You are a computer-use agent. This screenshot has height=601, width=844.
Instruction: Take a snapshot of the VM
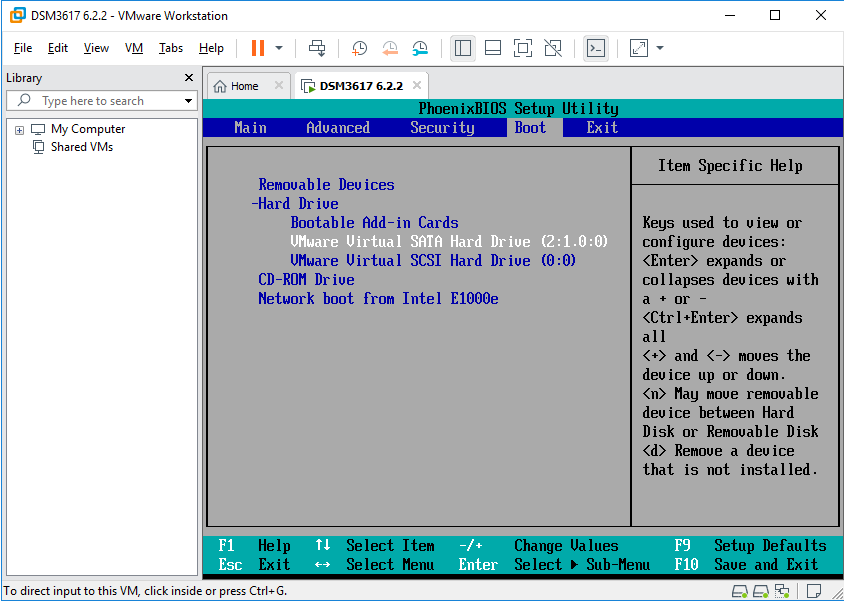pyautogui.click(x=359, y=48)
